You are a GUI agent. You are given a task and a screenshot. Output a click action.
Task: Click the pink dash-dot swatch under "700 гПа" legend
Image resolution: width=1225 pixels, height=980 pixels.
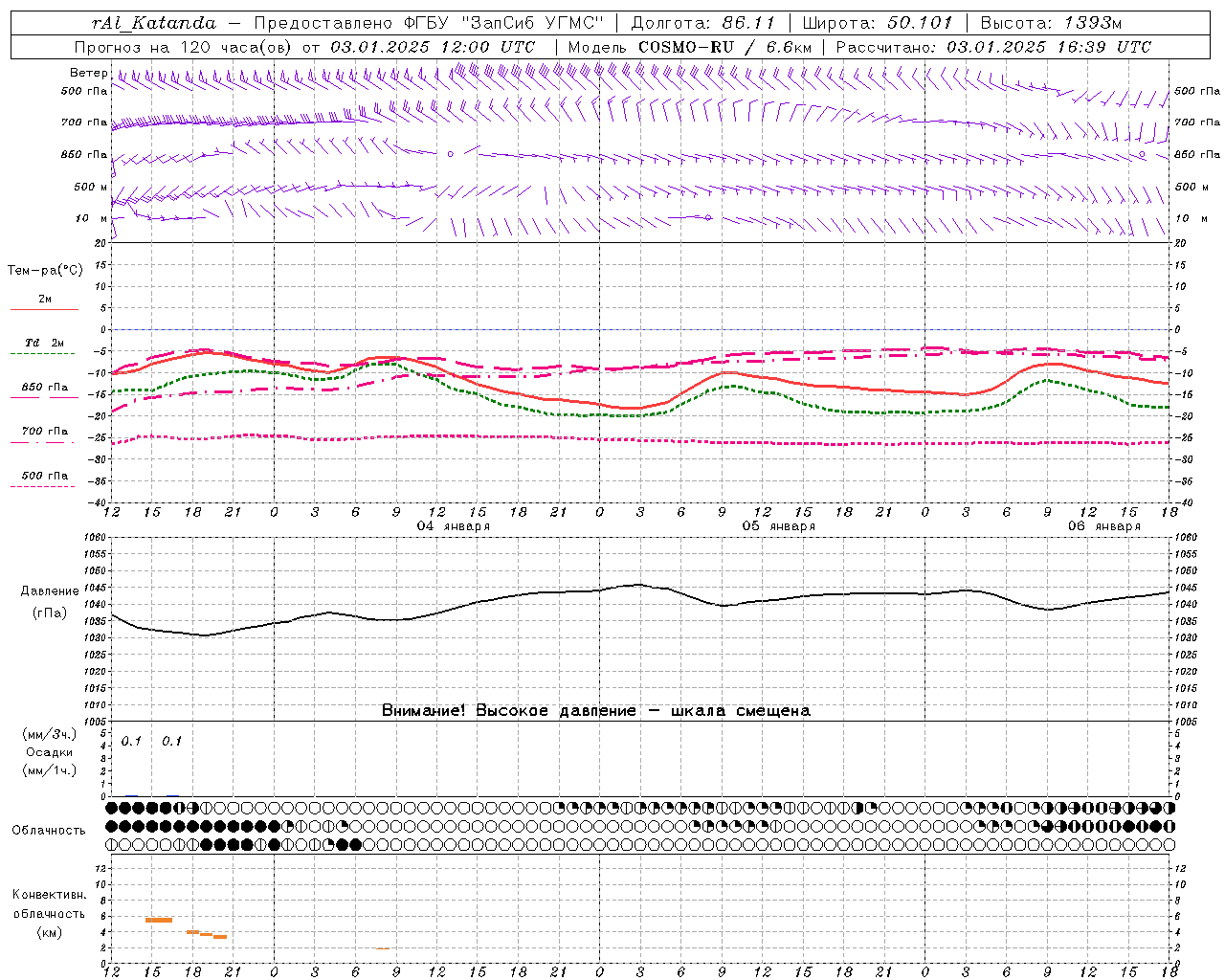click(x=42, y=442)
